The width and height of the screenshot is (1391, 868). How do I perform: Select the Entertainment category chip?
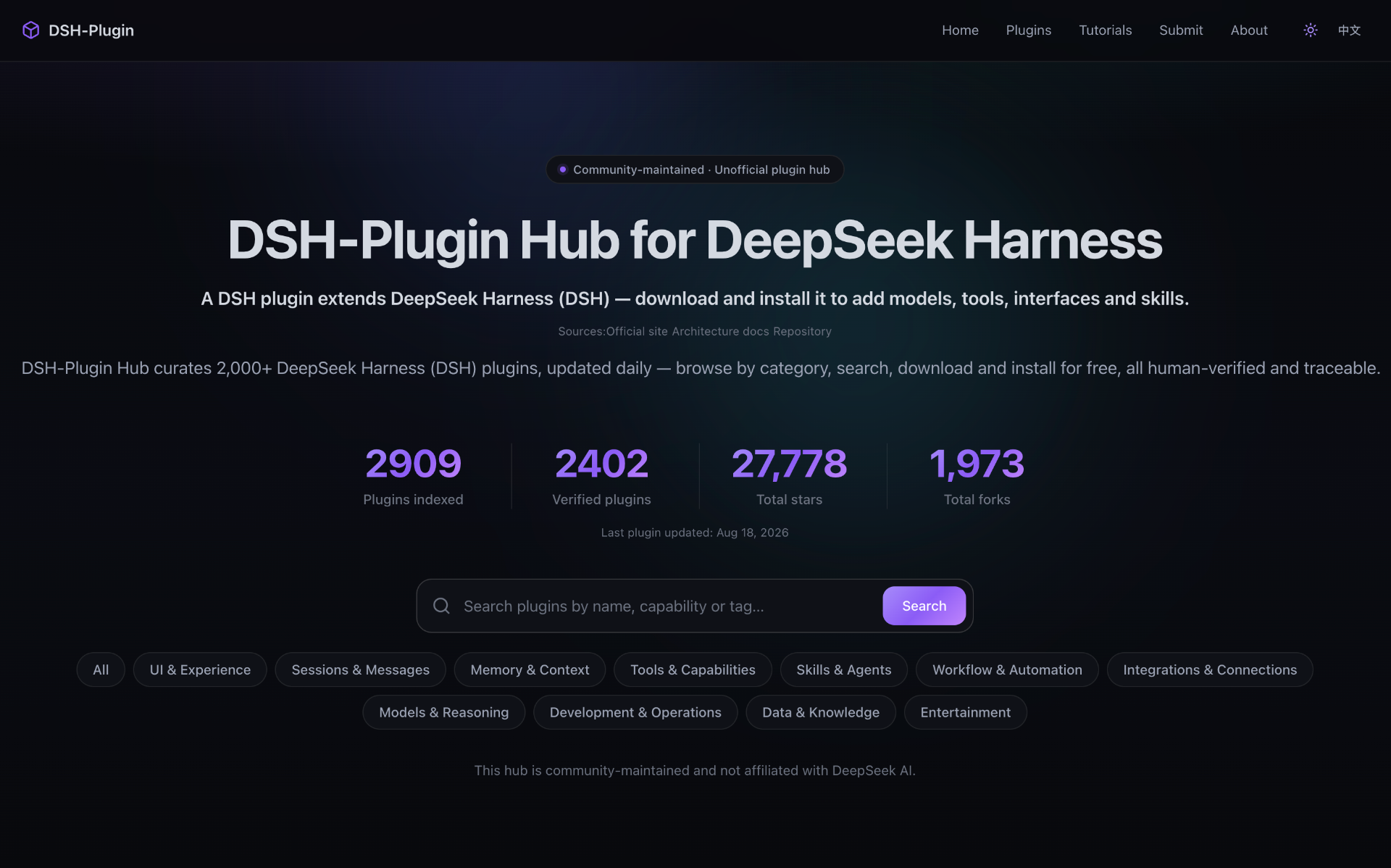tap(965, 712)
